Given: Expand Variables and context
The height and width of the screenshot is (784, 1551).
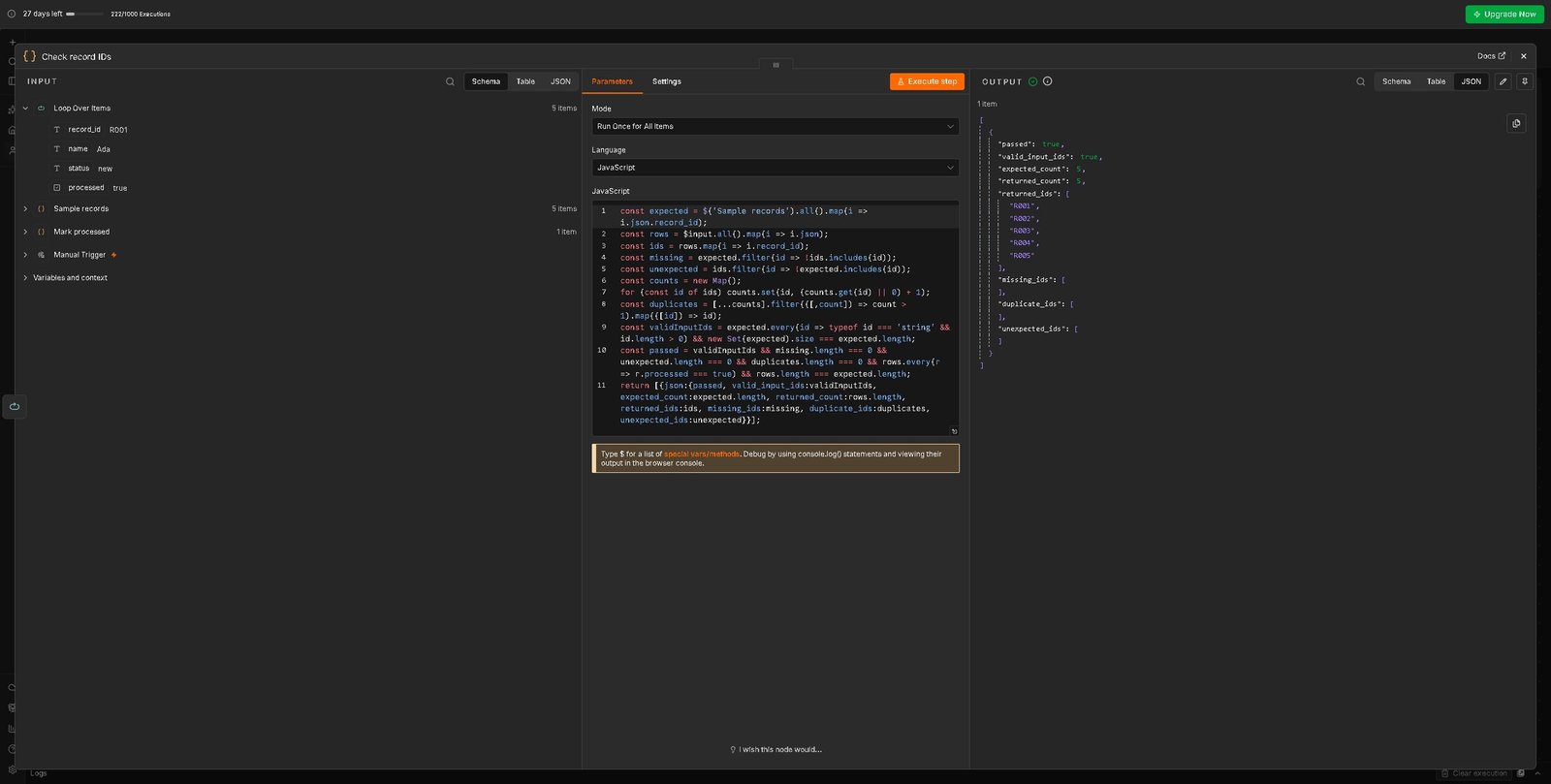Looking at the screenshot, I should coord(25,278).
